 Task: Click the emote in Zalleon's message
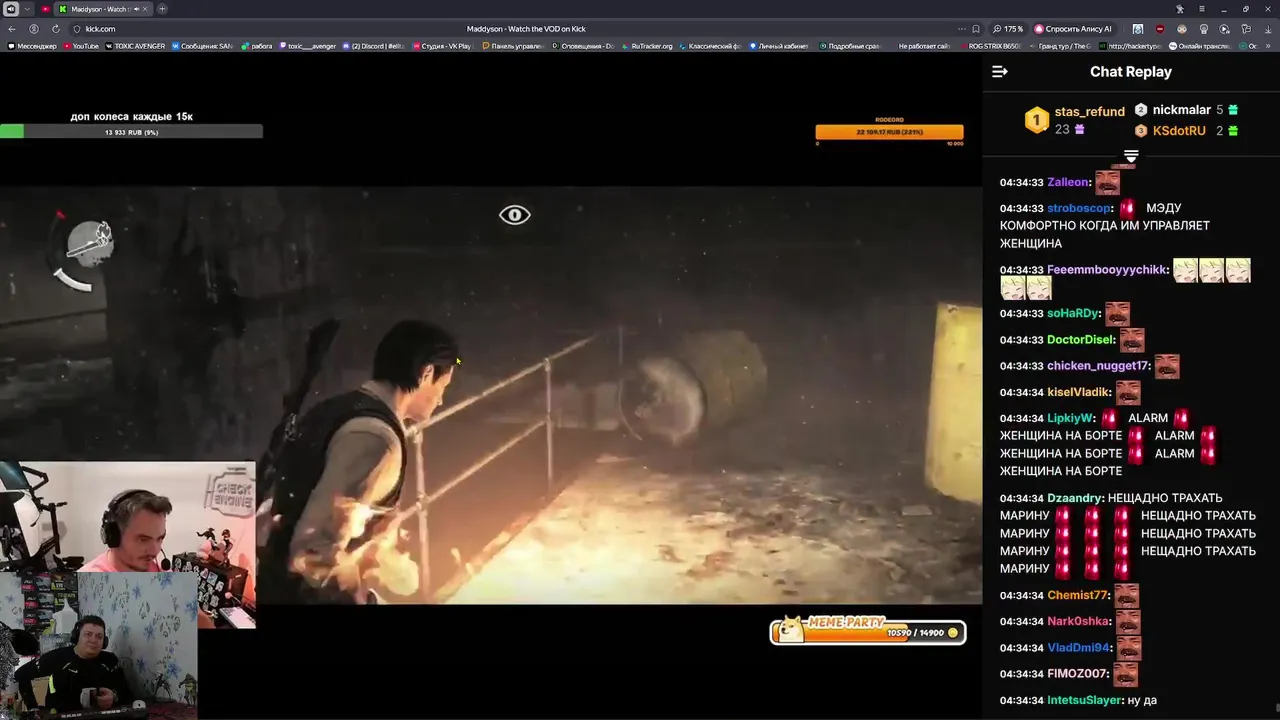(x=1107, y=182)
